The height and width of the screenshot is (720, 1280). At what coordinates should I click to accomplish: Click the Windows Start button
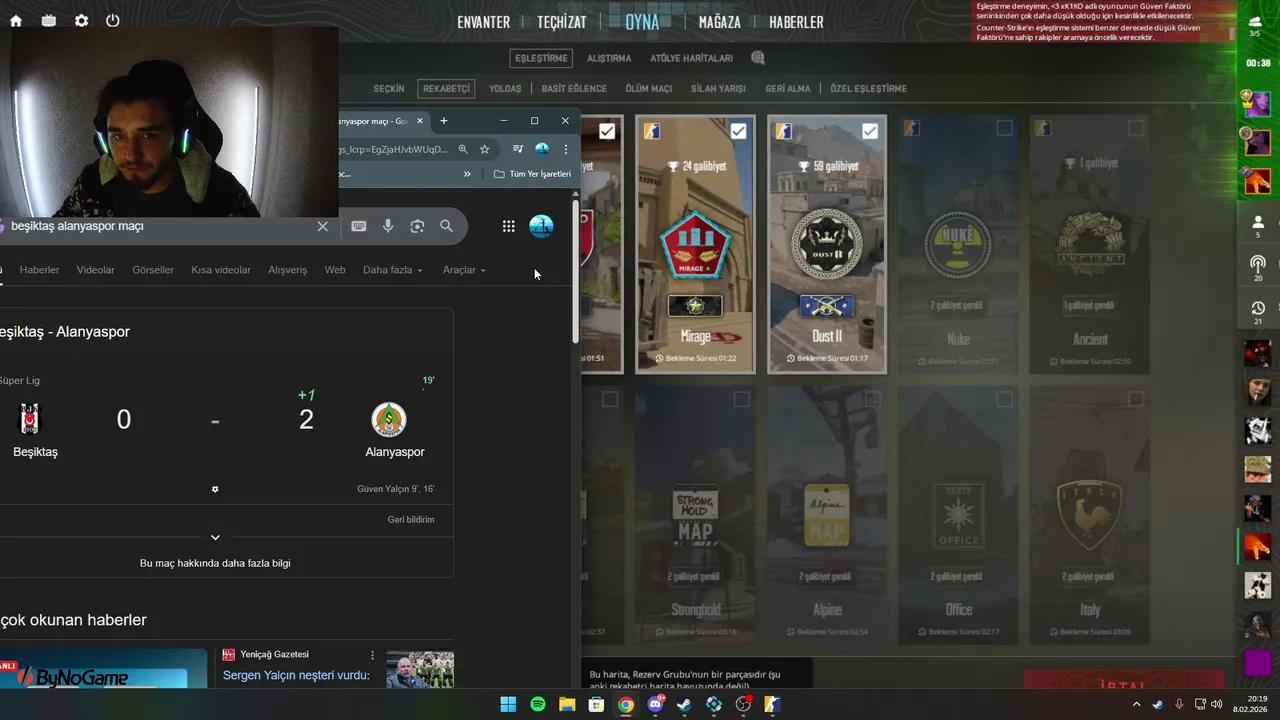coord(508,704)
